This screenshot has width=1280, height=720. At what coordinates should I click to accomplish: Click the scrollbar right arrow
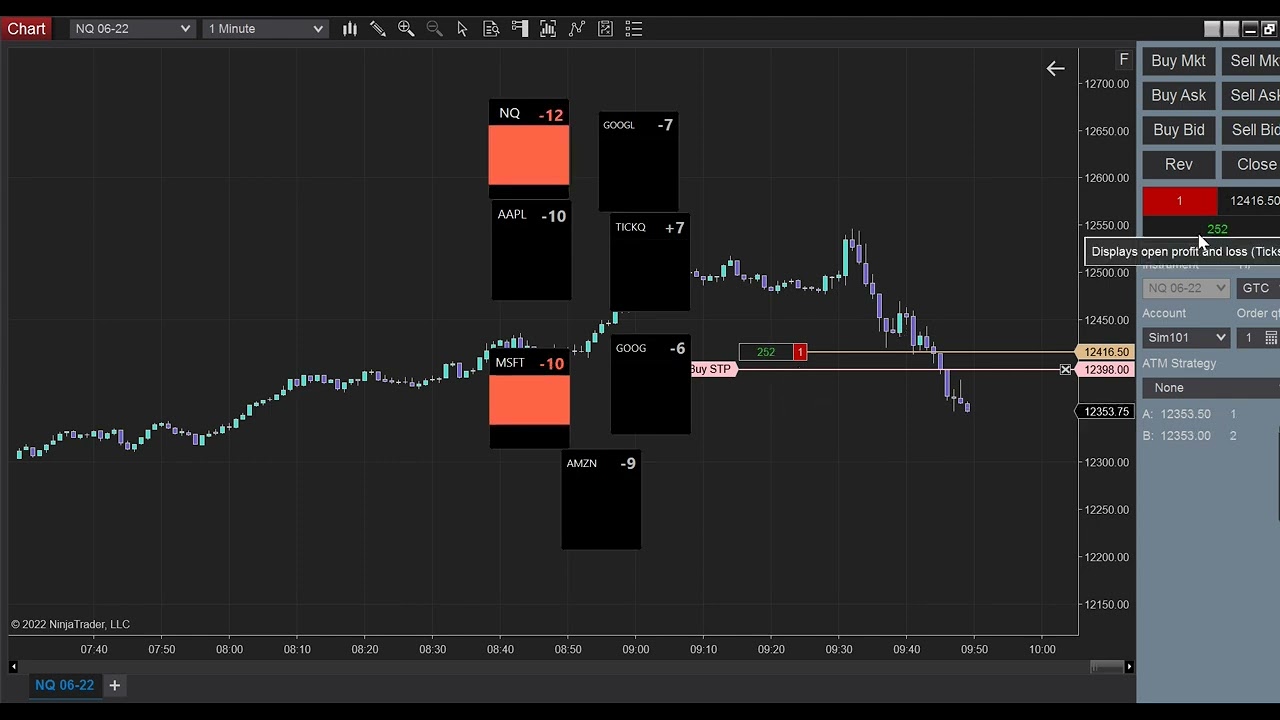1129,666
